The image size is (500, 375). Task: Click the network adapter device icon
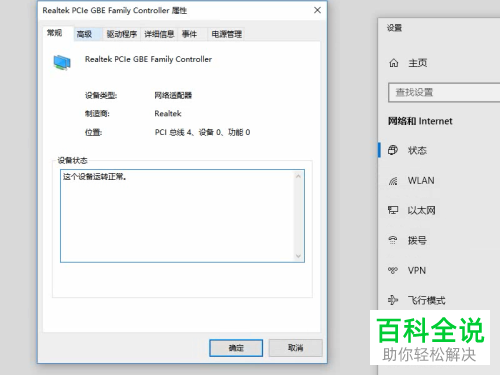point(62,62)
